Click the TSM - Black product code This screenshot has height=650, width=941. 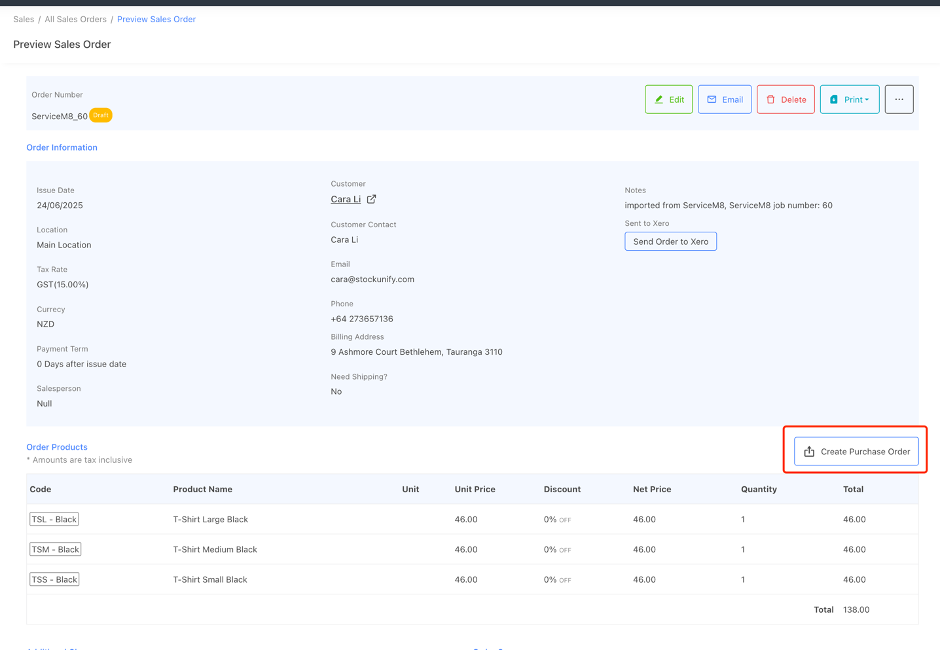pyautogui.click(x=55, y=549)
